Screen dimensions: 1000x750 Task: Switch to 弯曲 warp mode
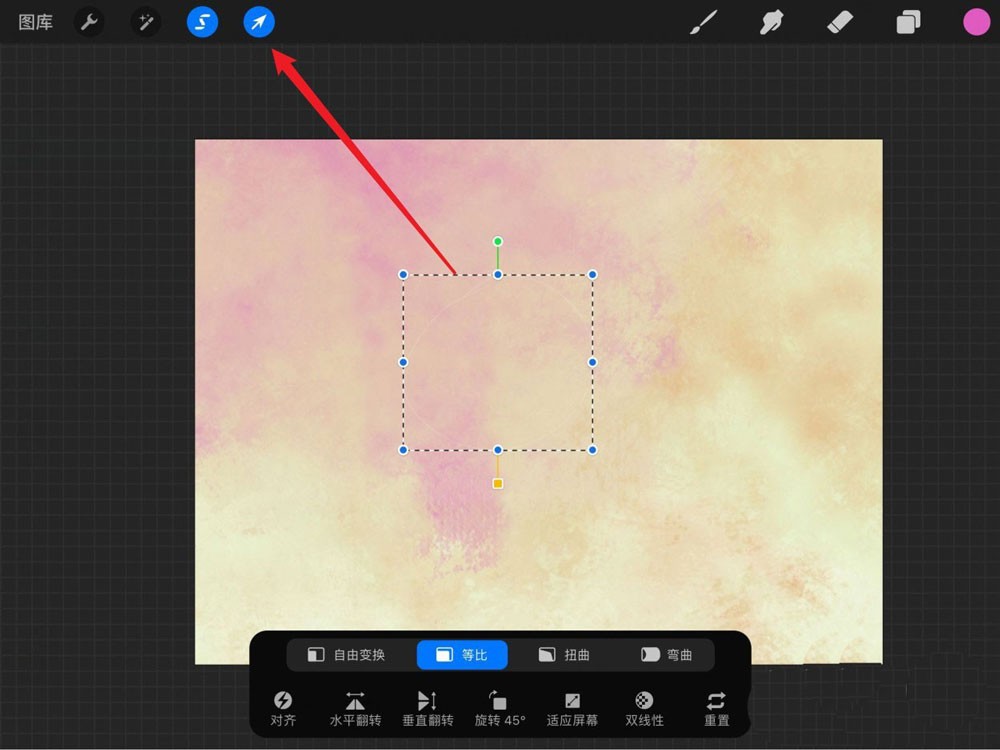(666, 655)
